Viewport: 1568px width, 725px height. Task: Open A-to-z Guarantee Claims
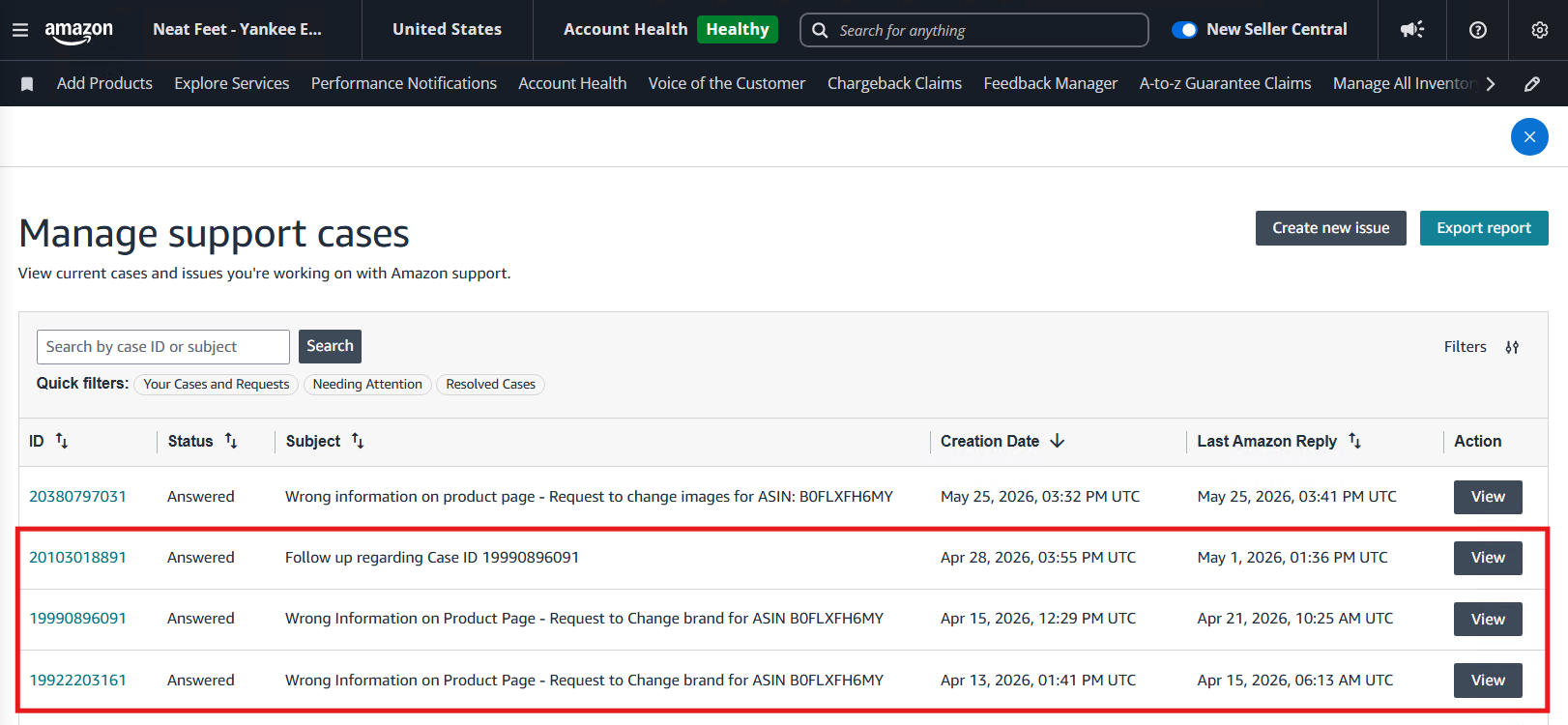pos(1225,83)
